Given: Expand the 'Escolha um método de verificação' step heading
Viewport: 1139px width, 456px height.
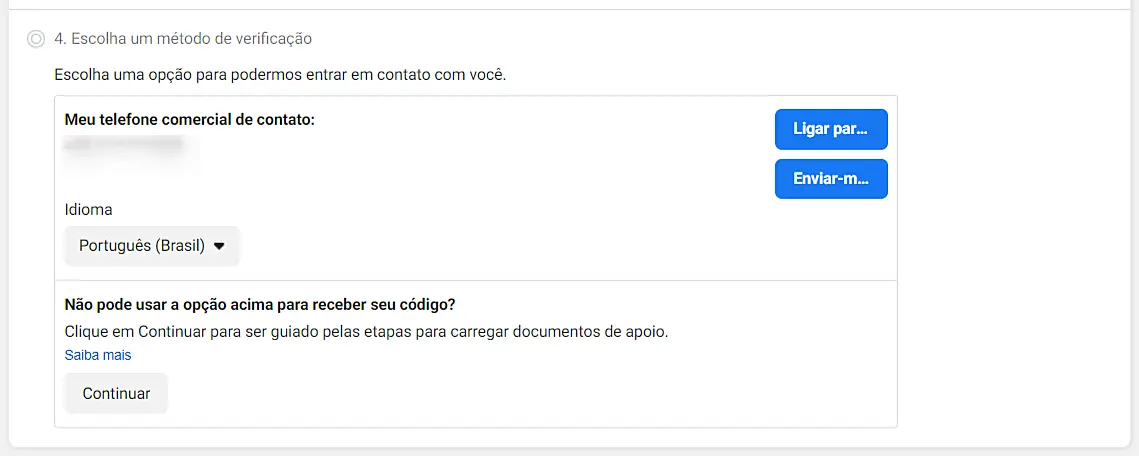Looking at the screenshot, I should 183,39.
